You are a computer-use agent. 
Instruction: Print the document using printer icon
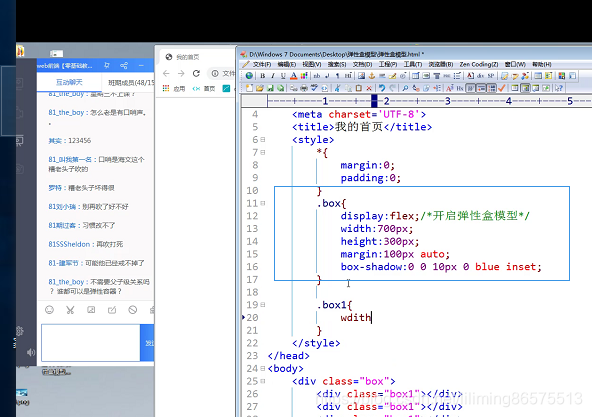pyautogui.click(x=304, y=88)
